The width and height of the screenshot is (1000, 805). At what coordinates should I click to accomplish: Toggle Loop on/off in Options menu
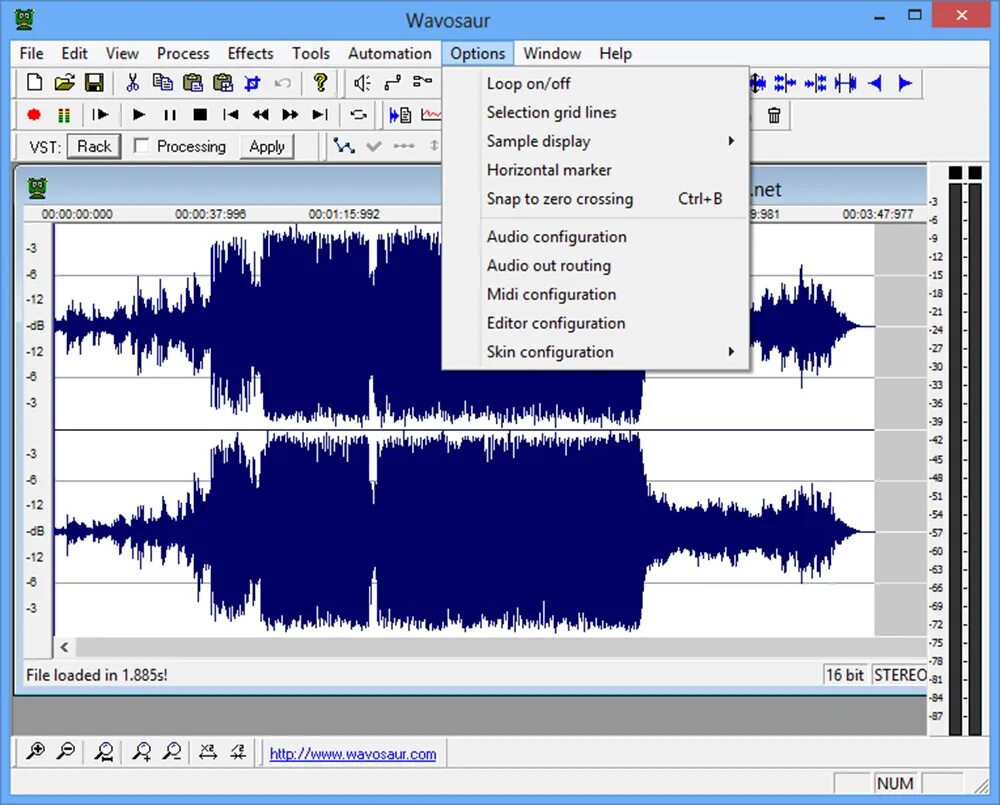(595, 84)
